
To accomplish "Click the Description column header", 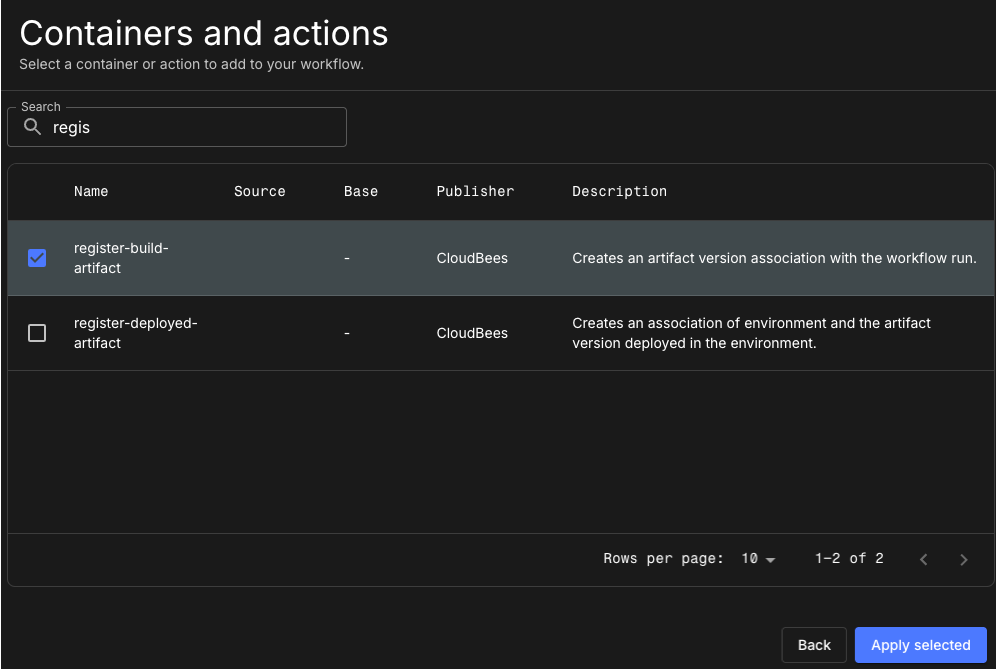I will coord(619,191).
